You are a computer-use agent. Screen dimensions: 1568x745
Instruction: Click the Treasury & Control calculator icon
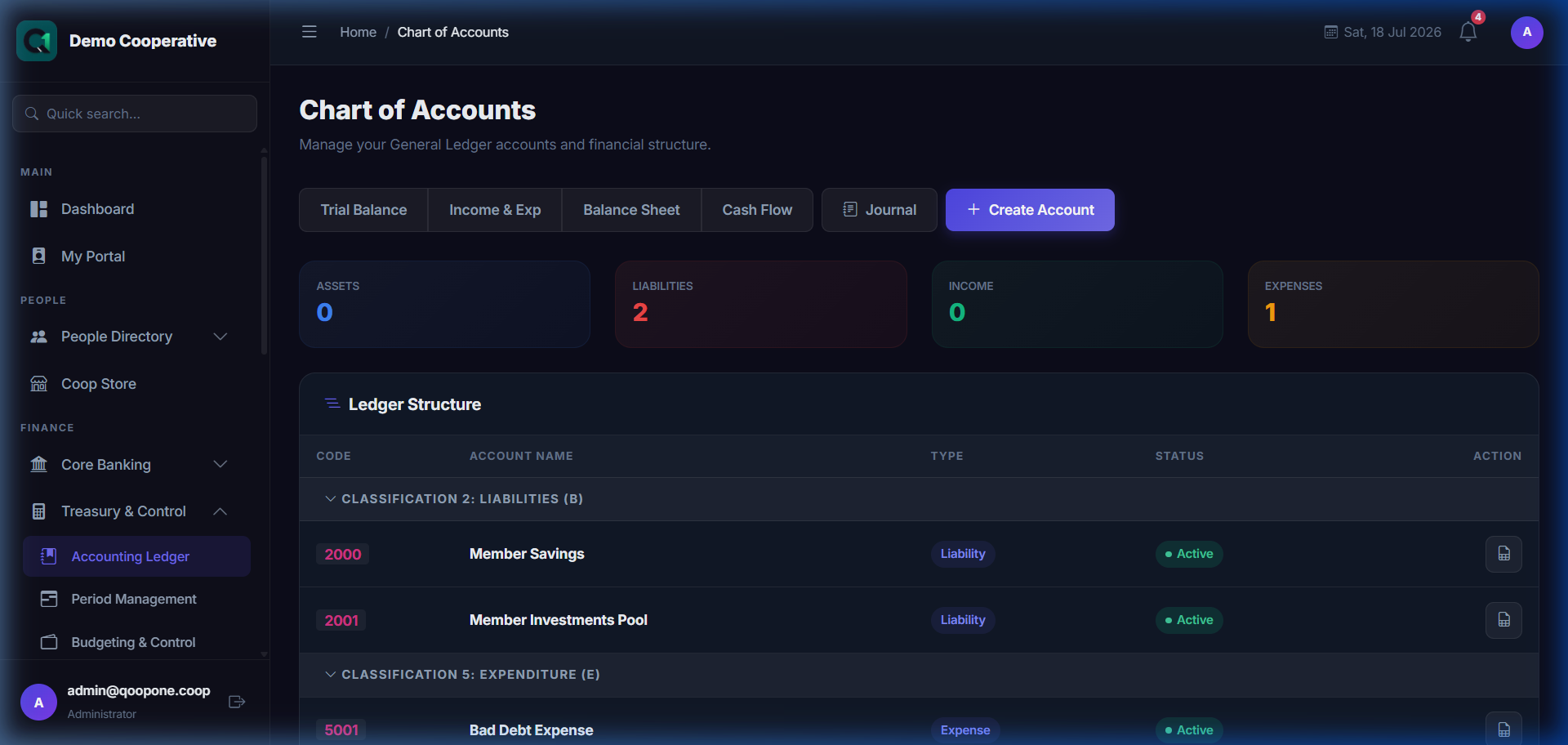(38, 511)
